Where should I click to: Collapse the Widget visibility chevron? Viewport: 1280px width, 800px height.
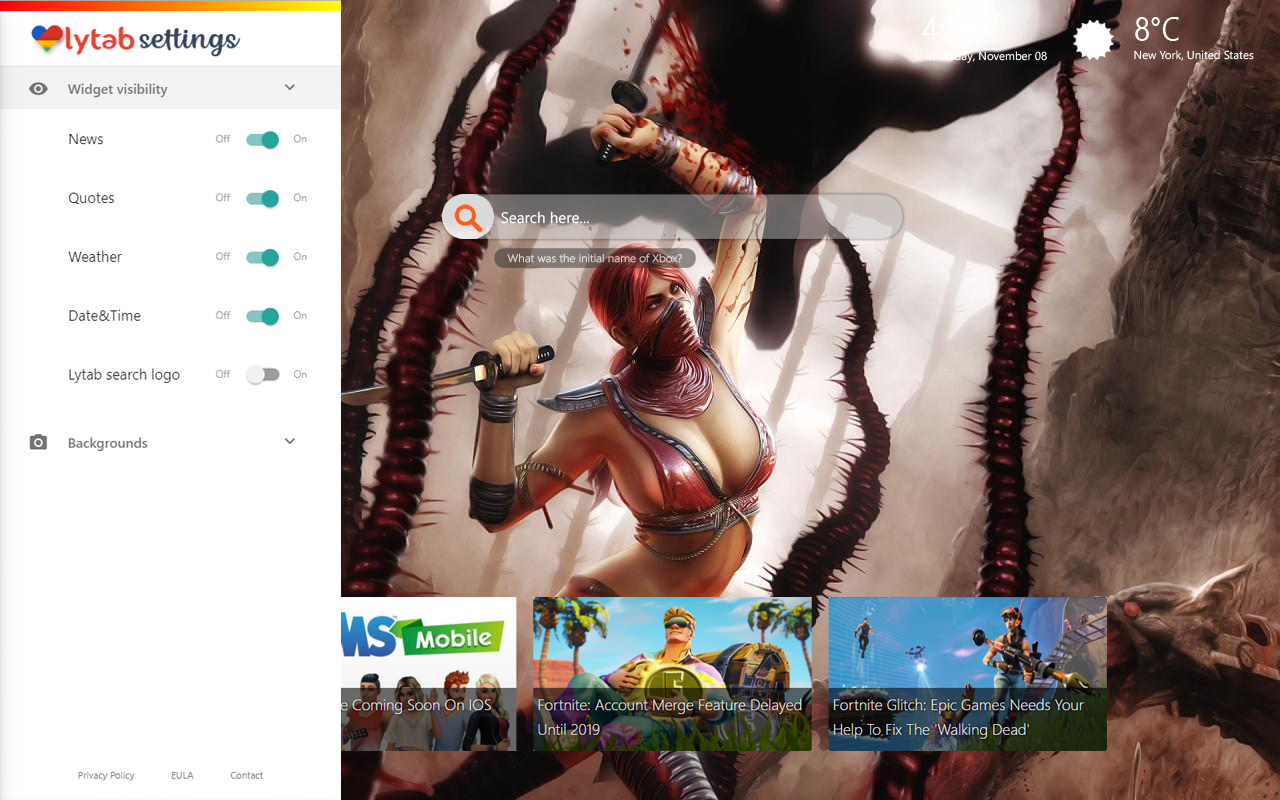(290, 88)
